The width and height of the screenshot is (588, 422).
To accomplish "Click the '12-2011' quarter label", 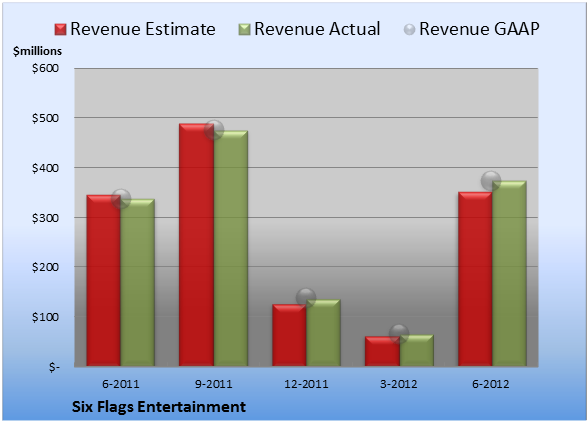I will pyautogui.click(x=306, y=384).
